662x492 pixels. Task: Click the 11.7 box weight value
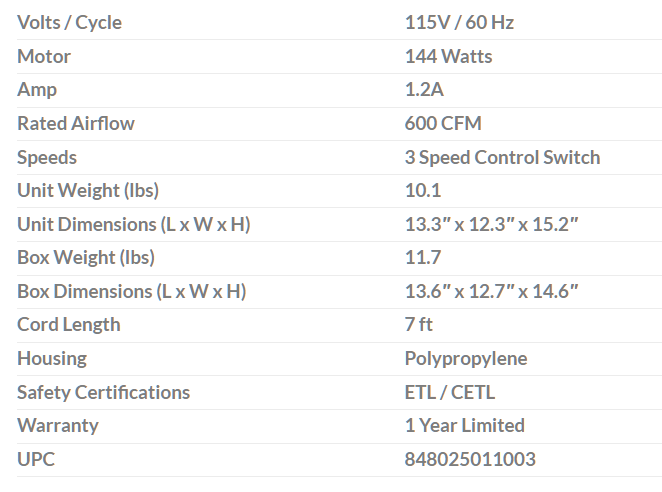click(x=423, y=257)
